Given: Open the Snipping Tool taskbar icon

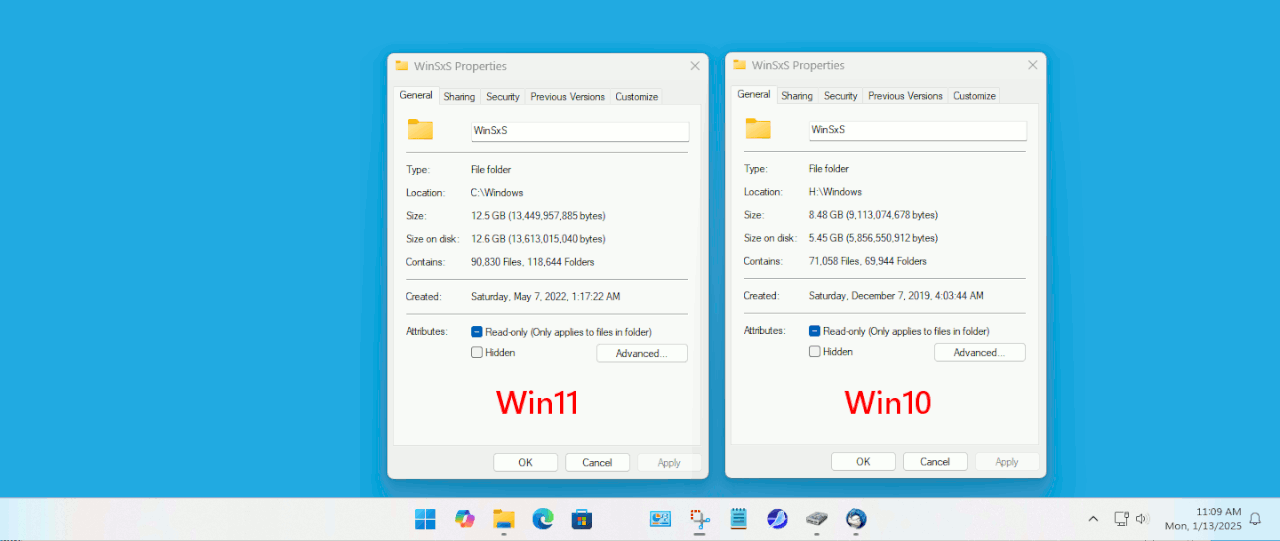Looking at the screenshot, I should (699, 518).
